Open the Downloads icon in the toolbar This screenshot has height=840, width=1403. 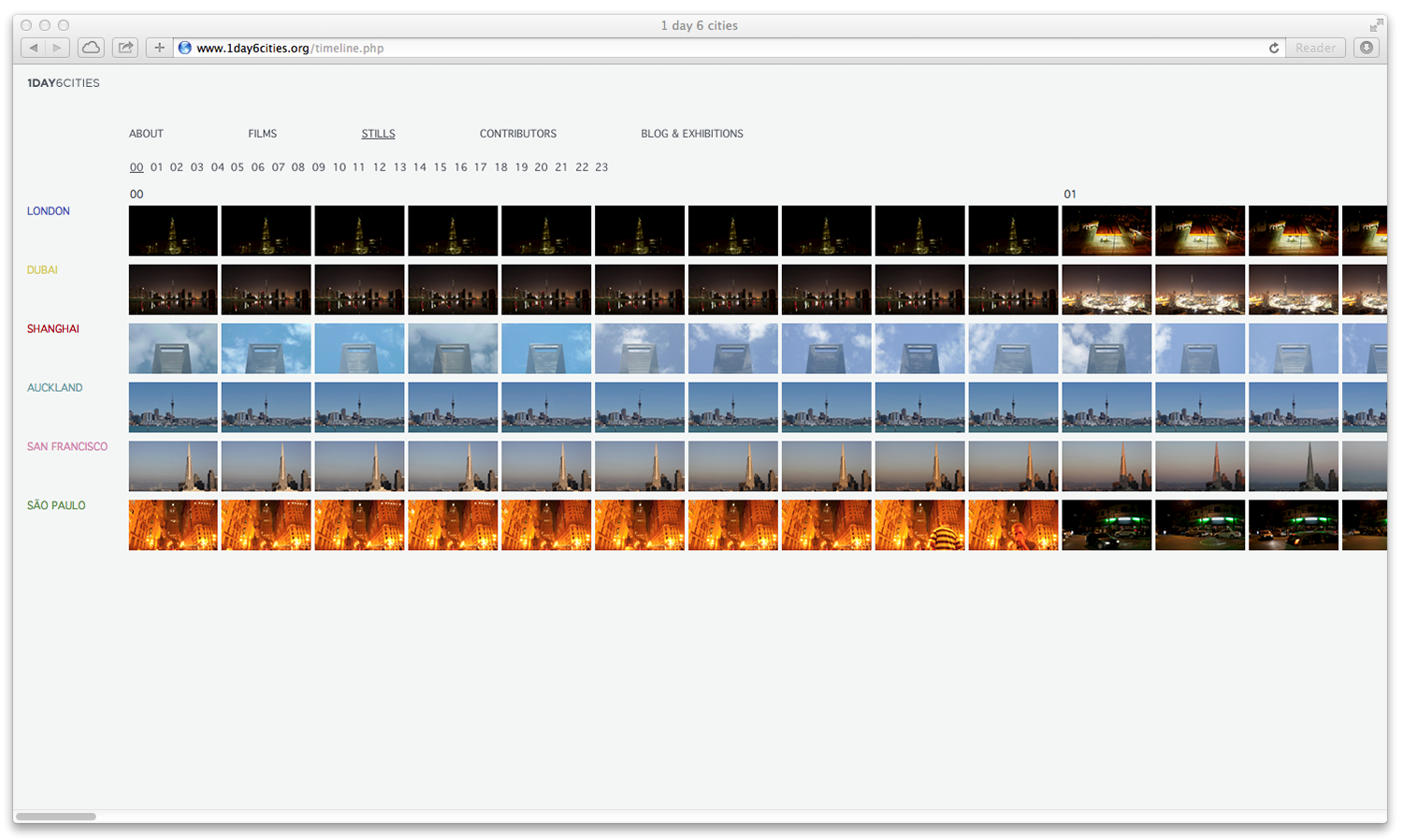[1367, 48]
